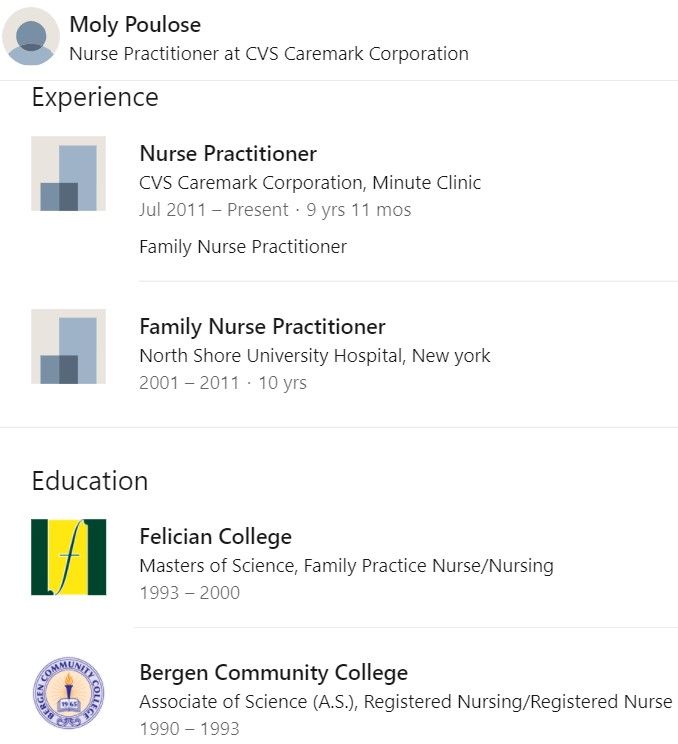Click the profile avatar placeholder icon
This screenshot has width=678, height=744.
pyautogui.click(x=31, y=36)
